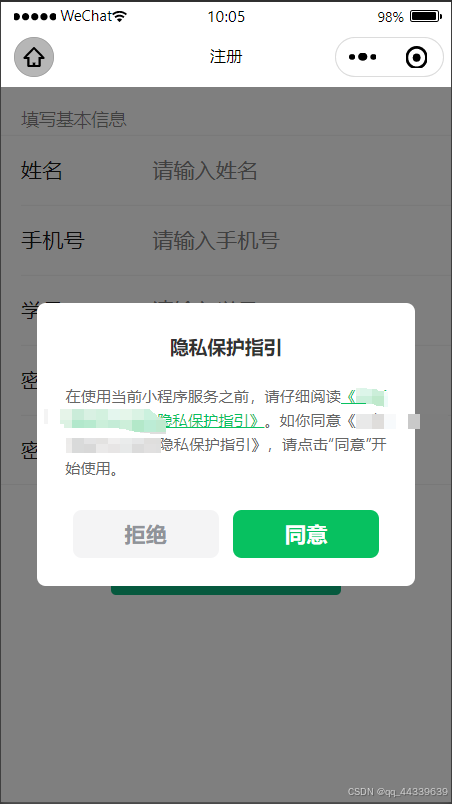
Task: Click the 同意 agree button
Action: [306, 534]
